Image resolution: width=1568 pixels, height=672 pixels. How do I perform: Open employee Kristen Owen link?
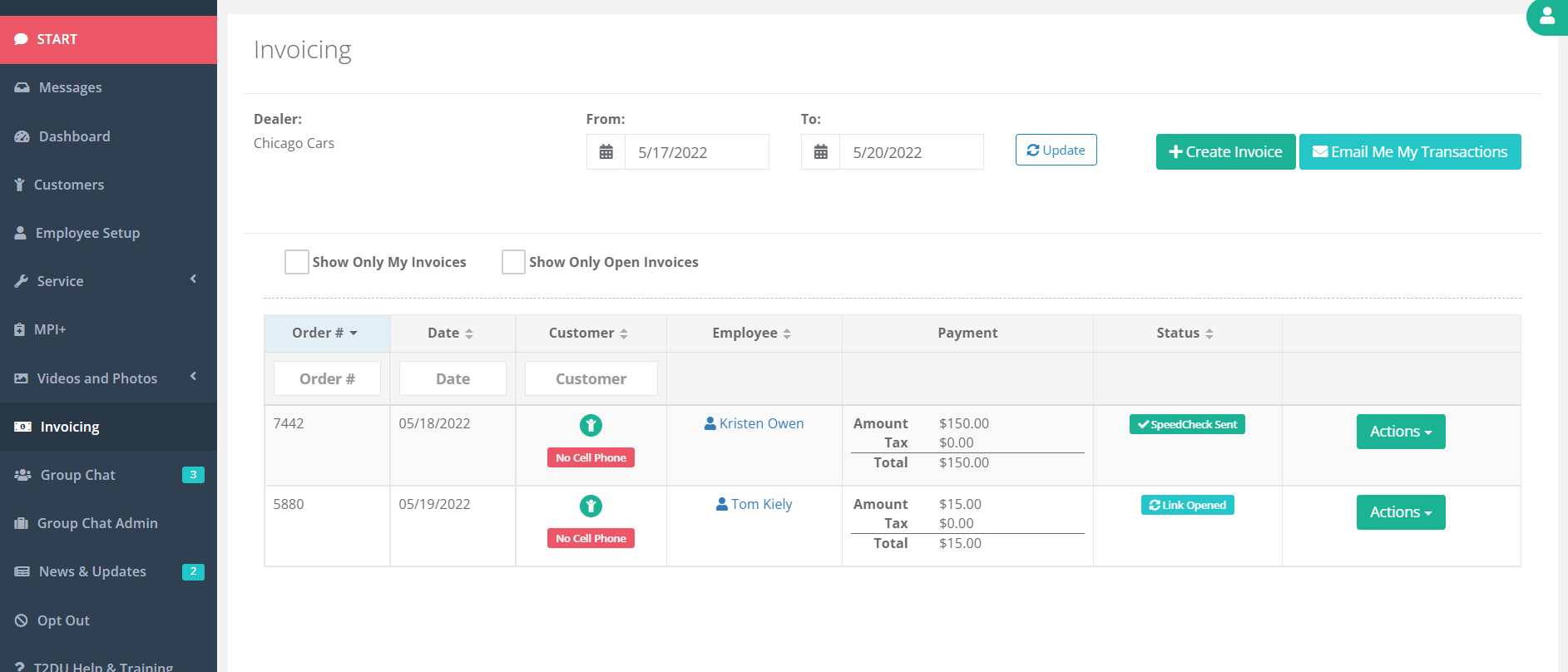[x=760, y=423]
